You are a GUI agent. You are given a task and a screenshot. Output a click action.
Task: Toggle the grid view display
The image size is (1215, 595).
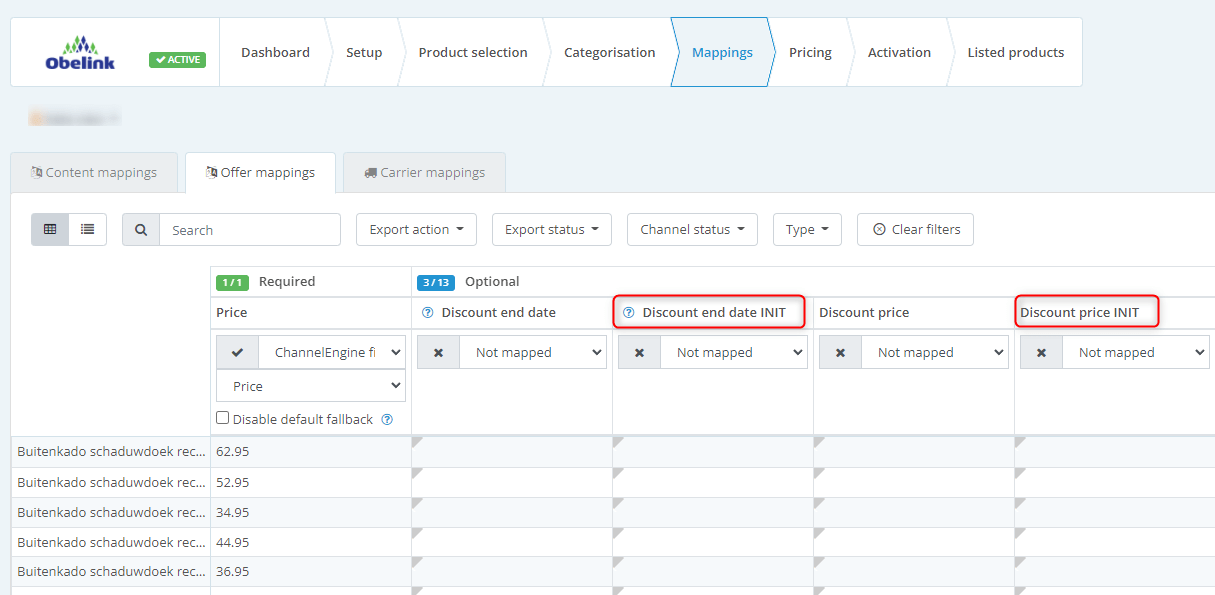49,229
